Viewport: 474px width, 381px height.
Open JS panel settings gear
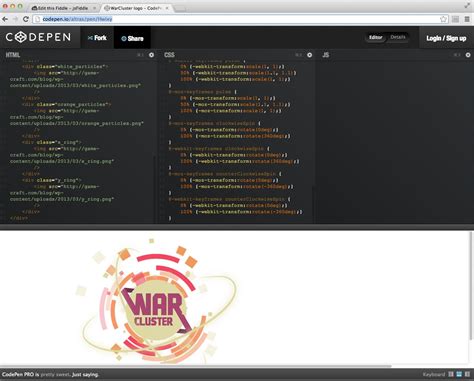click(x=468, y=55)
